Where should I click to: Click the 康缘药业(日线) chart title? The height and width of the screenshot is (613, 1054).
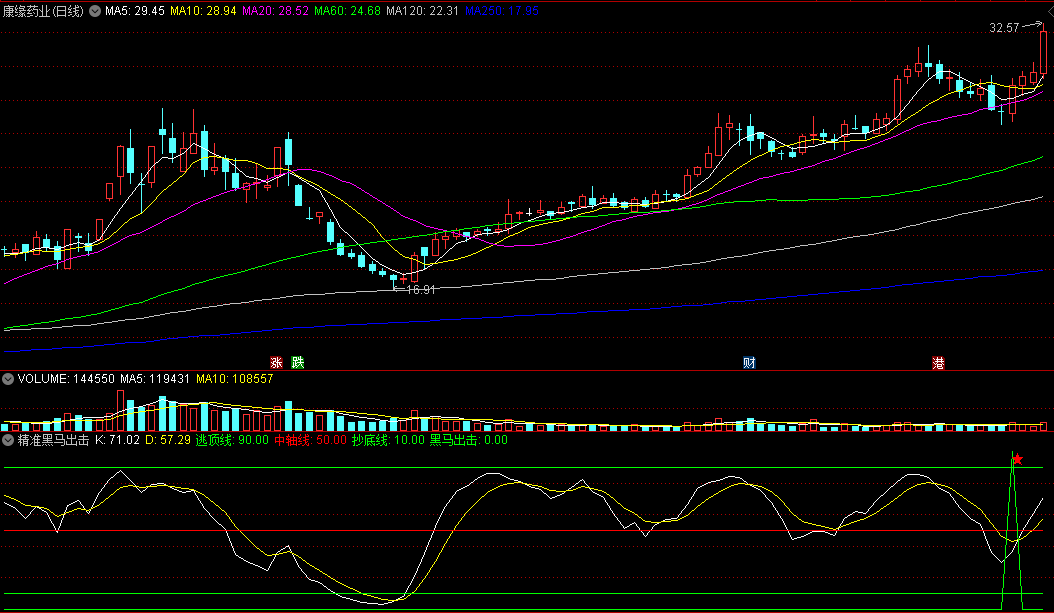tap(43, 11)
